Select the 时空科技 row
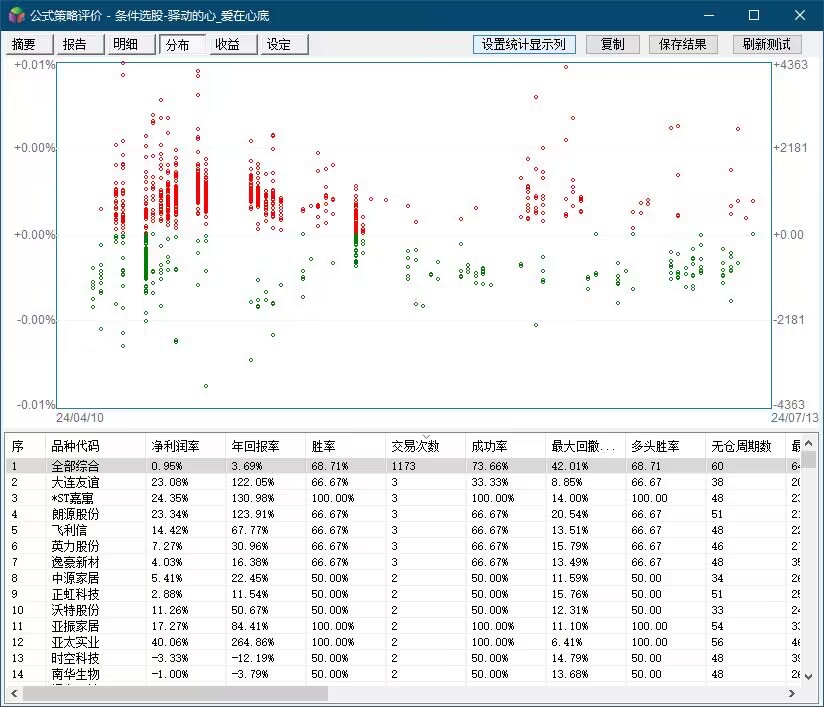 pyautogui.click(x=403, y=658)
